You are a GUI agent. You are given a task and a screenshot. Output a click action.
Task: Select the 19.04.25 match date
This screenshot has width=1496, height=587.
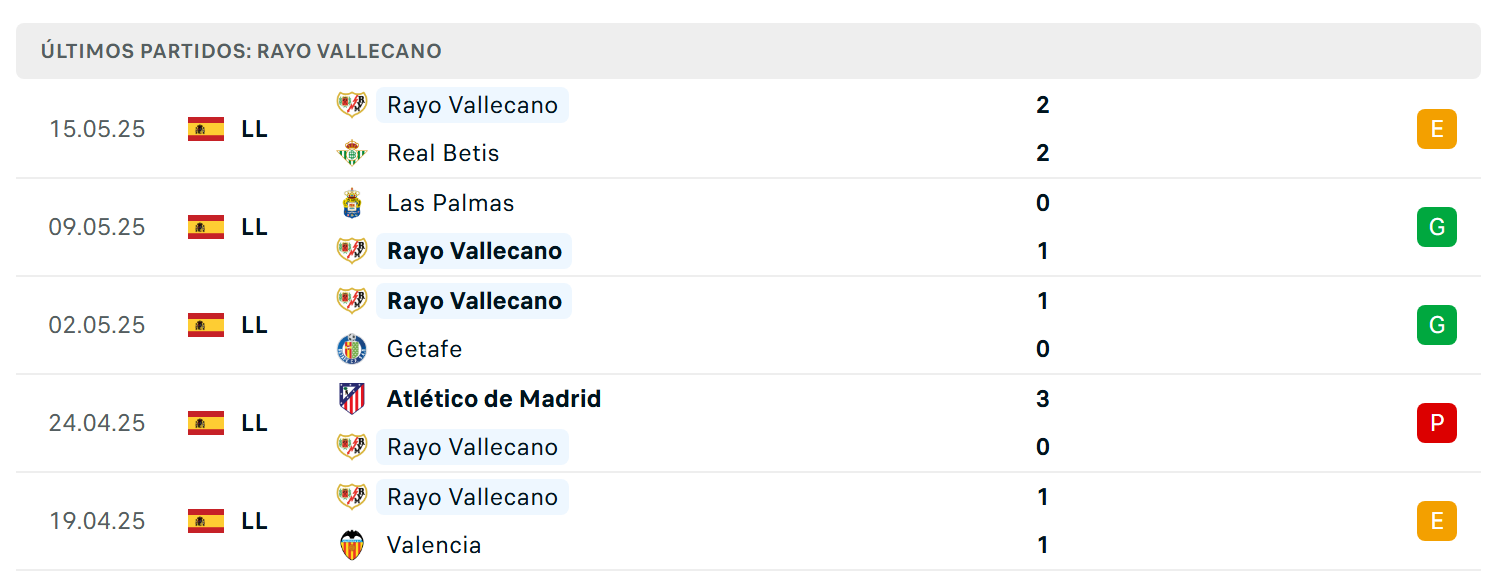point(97,521)
